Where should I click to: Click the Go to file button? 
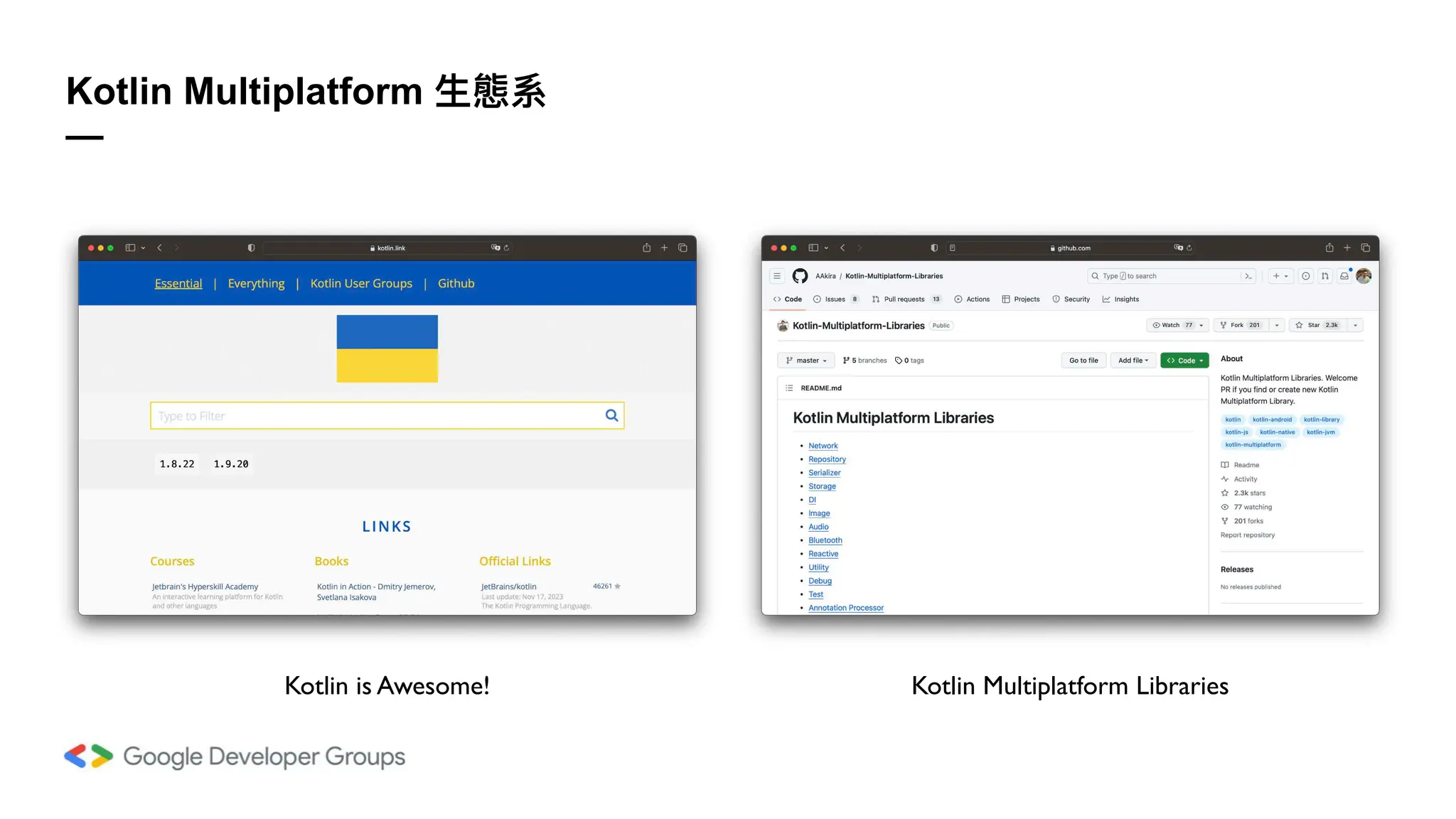click(x=1083, y=360)
